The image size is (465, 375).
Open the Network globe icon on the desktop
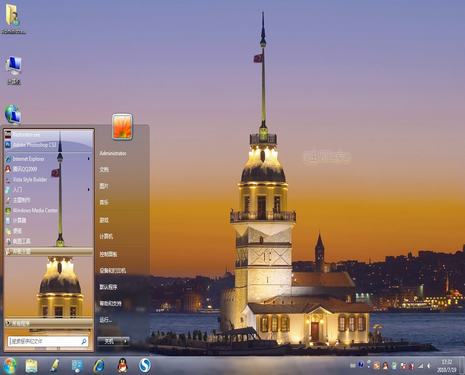click(x=13, y=114)
